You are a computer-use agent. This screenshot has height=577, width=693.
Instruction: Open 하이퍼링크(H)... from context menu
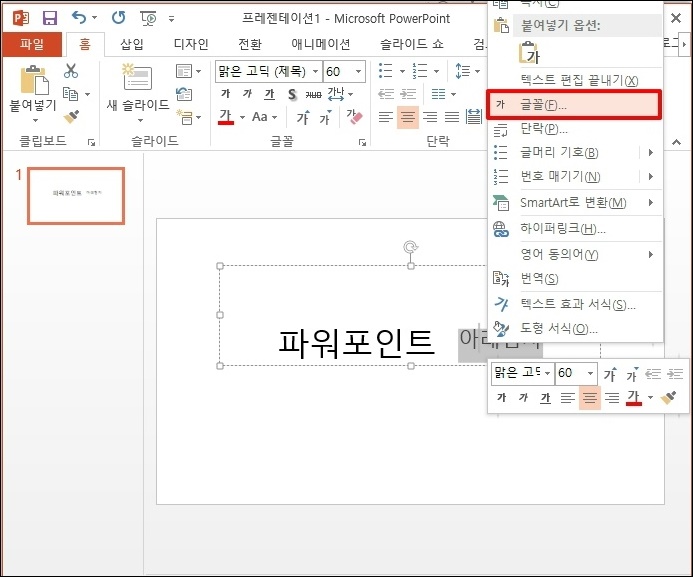574,228
